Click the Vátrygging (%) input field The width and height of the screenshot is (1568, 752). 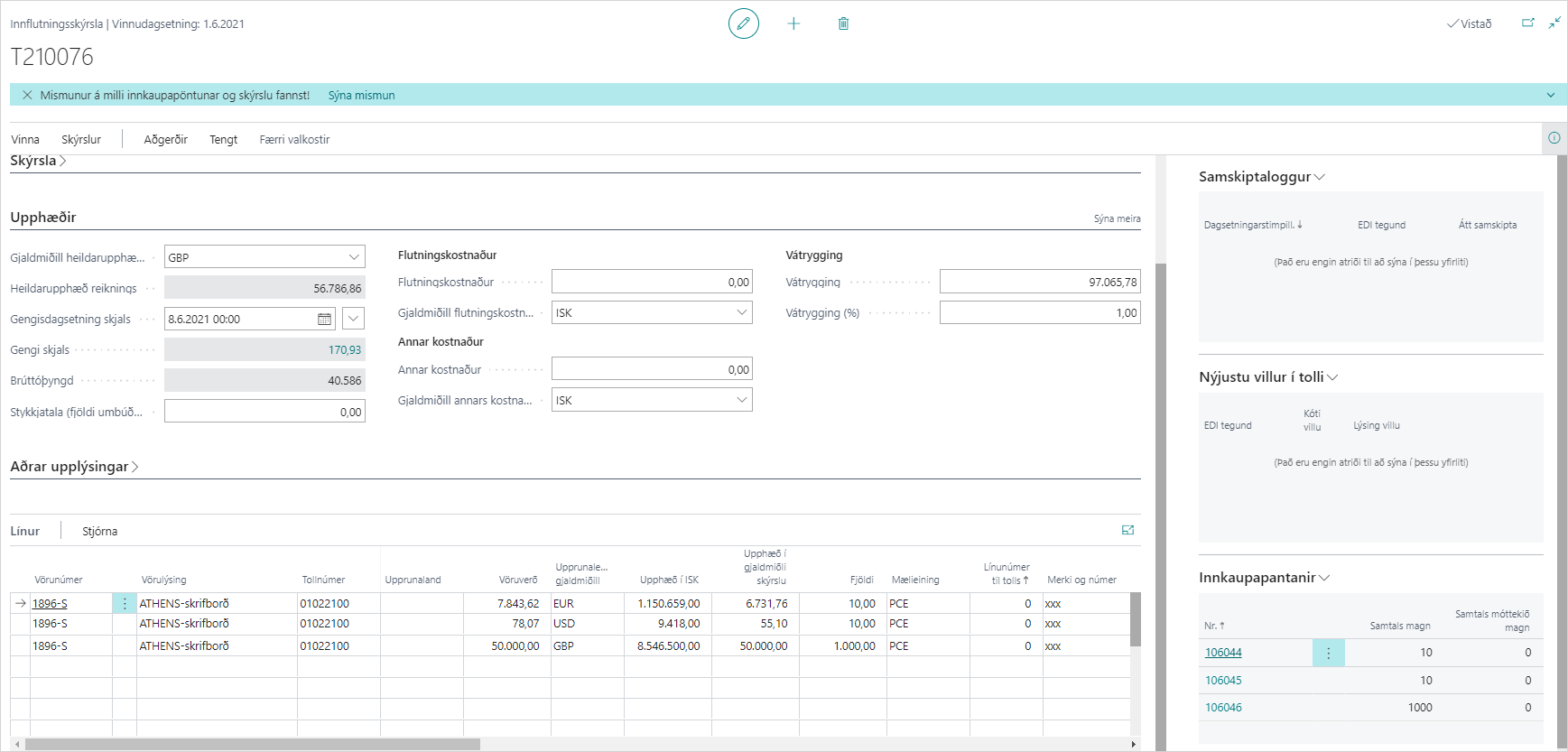(x=1039, y=312)
